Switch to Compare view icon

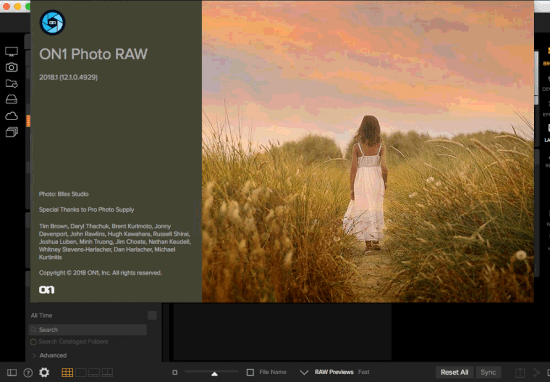107,373
